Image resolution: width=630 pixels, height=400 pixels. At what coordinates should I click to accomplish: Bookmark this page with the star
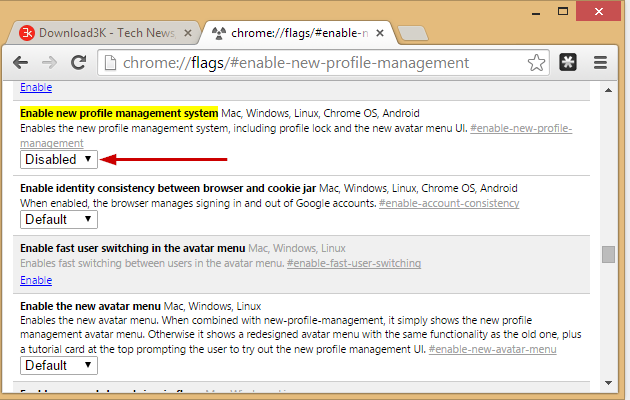point(537,63)
